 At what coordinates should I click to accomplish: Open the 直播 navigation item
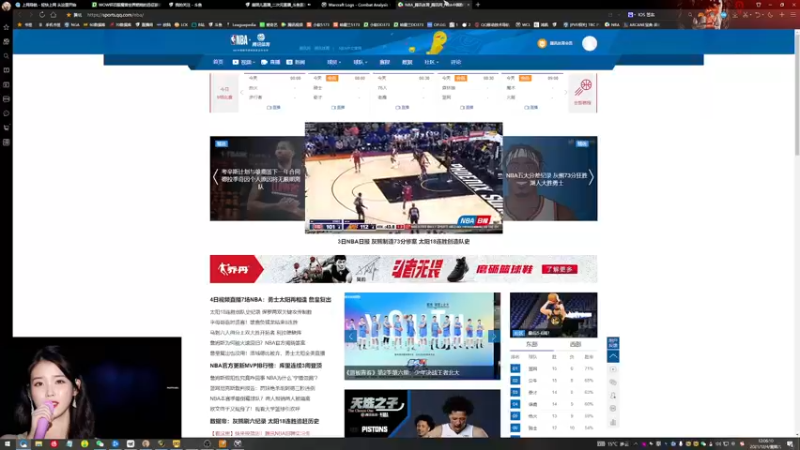pos(271,62)
